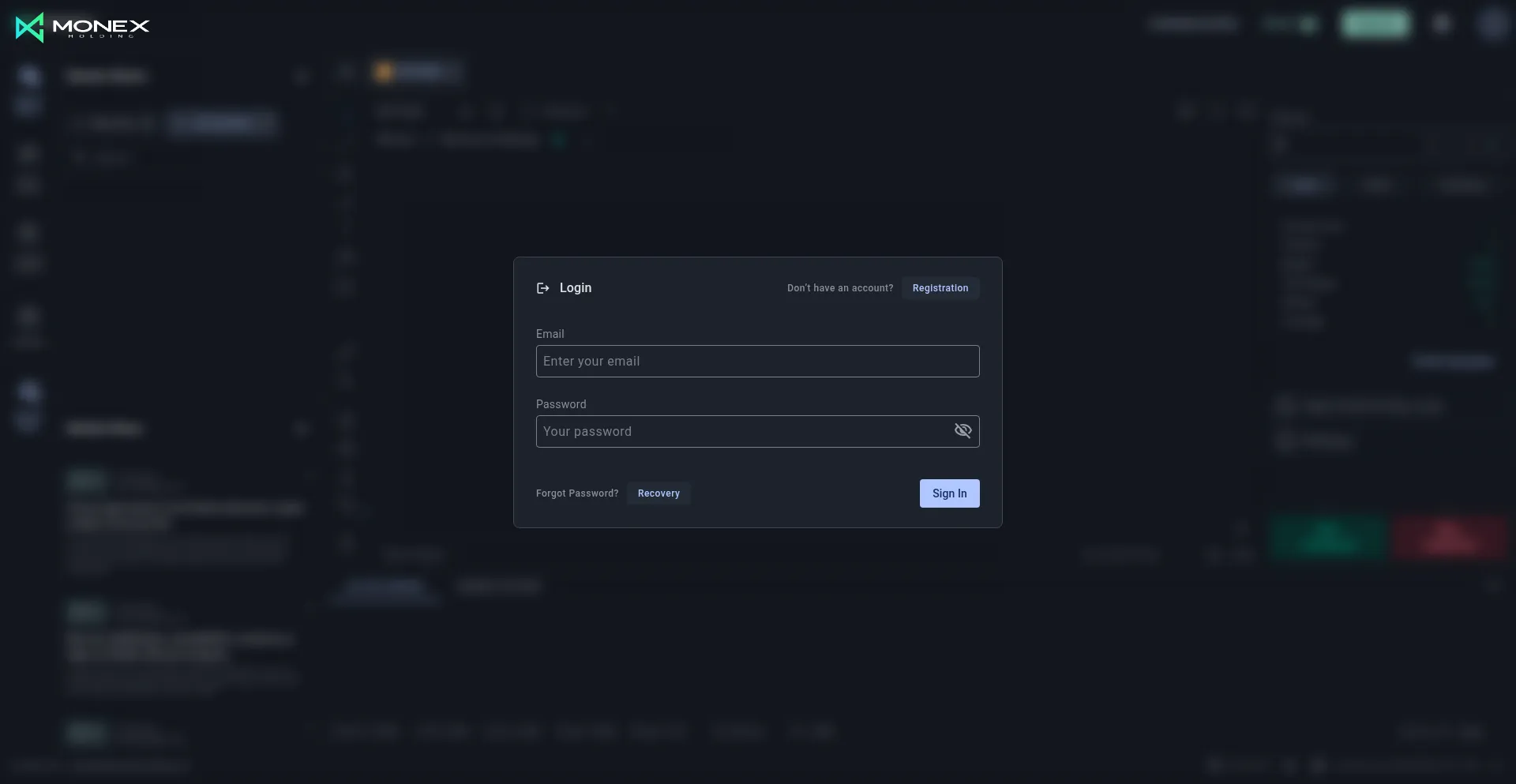Click the topmost blurred icon in left sidebar
The image size is (1516, 784).
tap(29, 77)
